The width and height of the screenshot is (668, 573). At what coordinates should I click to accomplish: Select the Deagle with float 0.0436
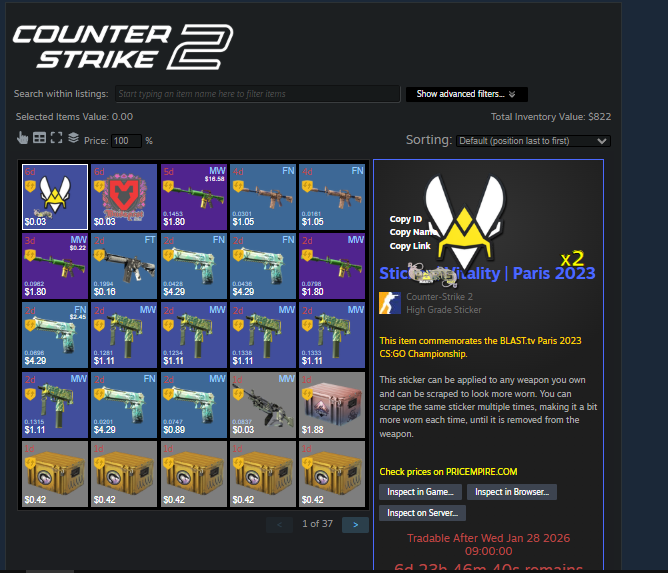(x=263, y=266)
